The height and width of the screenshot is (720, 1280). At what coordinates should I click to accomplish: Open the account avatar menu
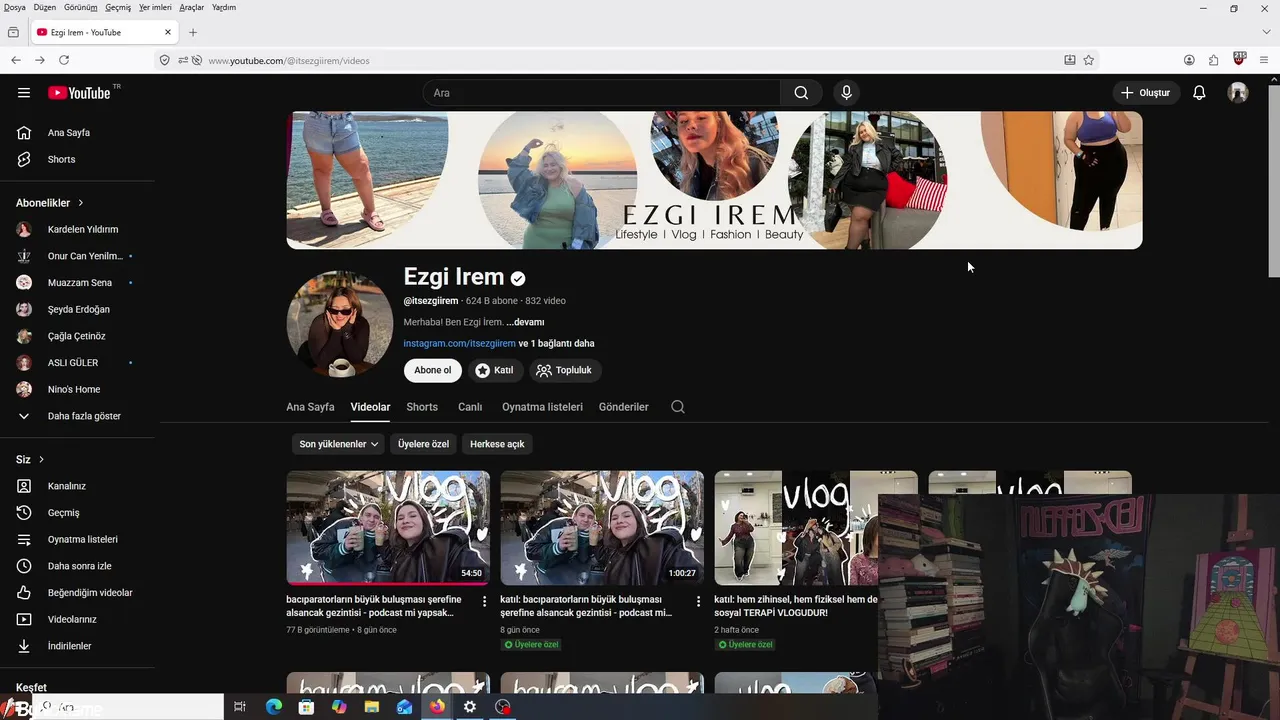click(x=1238, y=93)
